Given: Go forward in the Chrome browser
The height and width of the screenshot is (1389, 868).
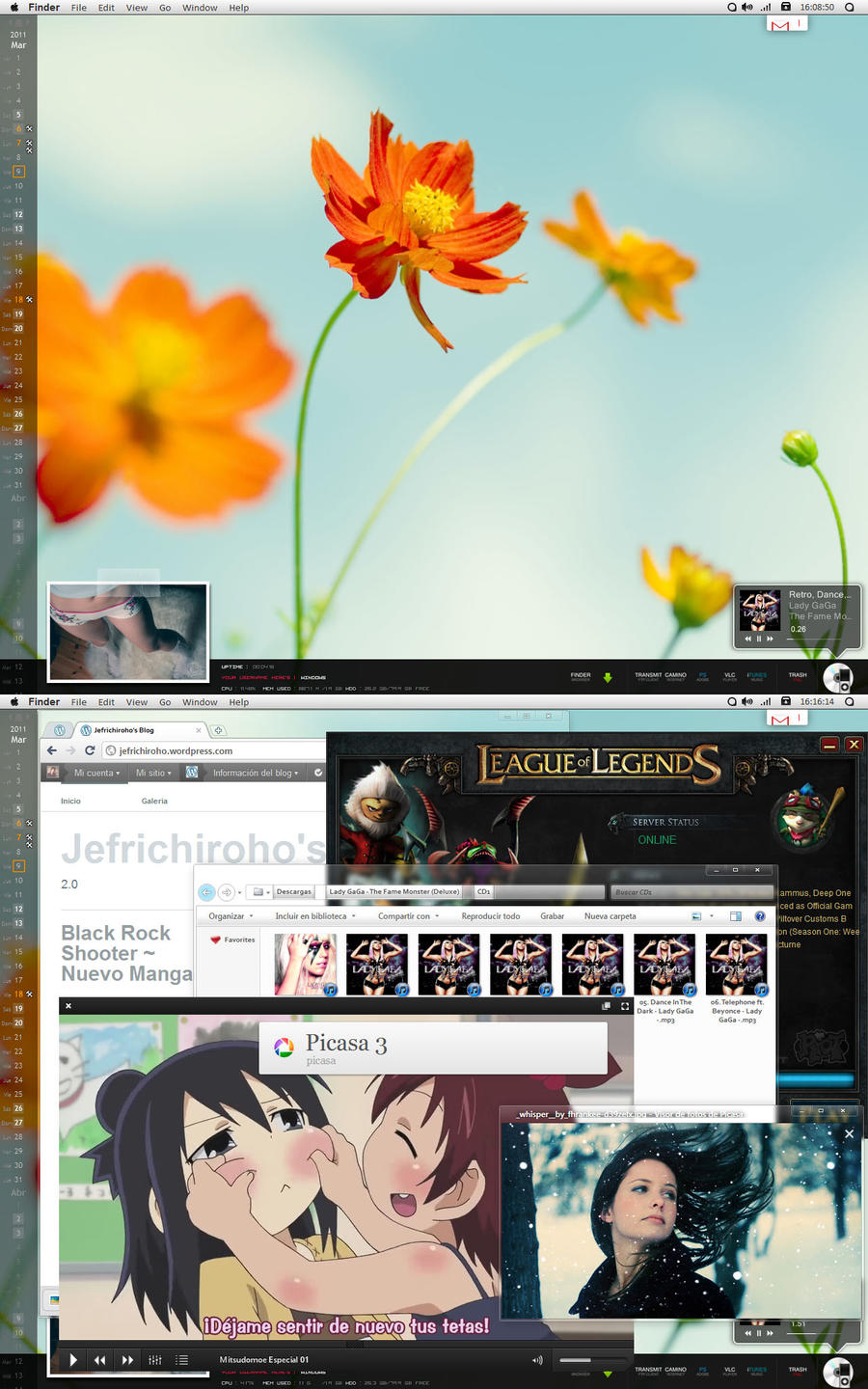Looking at the screenshot, I should [70, 750].
